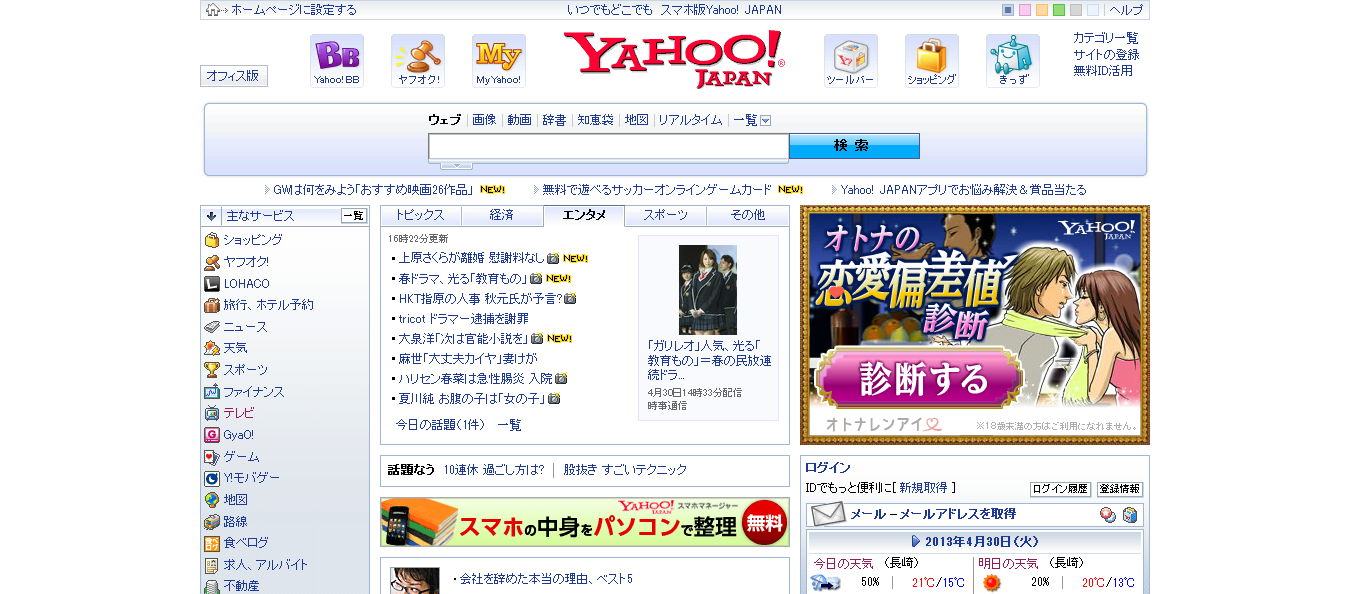The height and width of the screenshot is (594, 1349).
Task: Select the green theme swatch
Action: [1059, 10]
